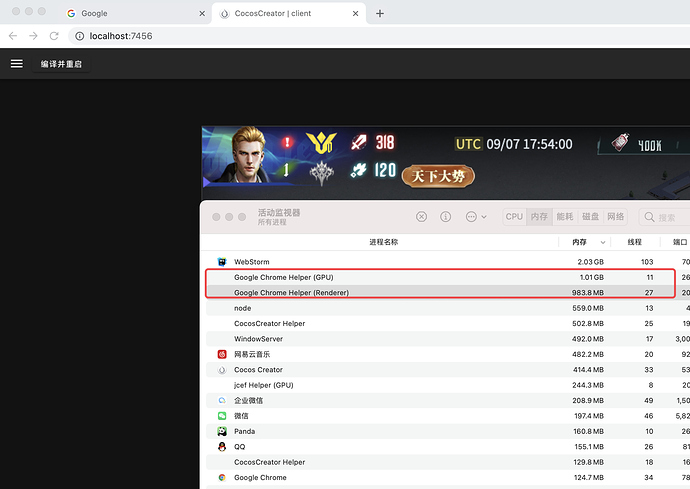Open a new browser tab

pyautogui.click(x=380, y=14)
